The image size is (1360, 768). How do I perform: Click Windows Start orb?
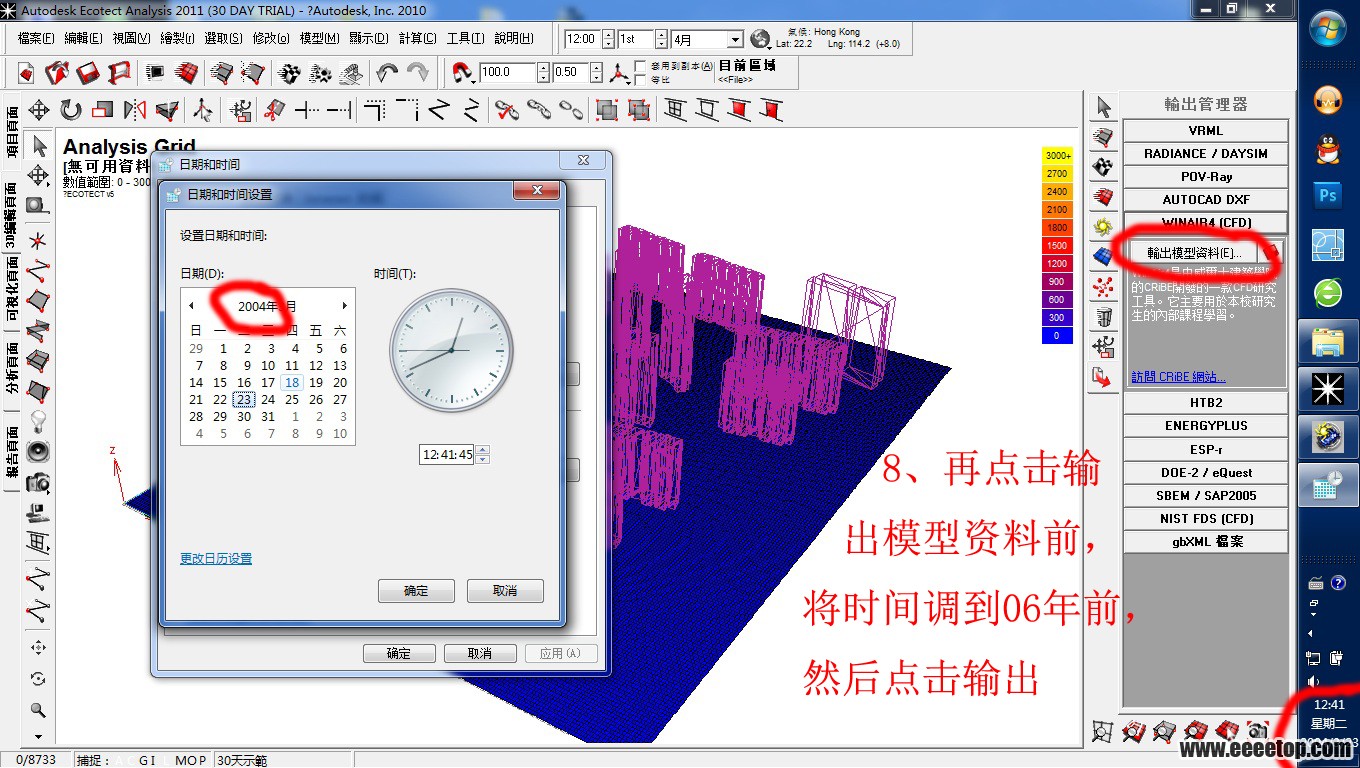(1328, 27)
